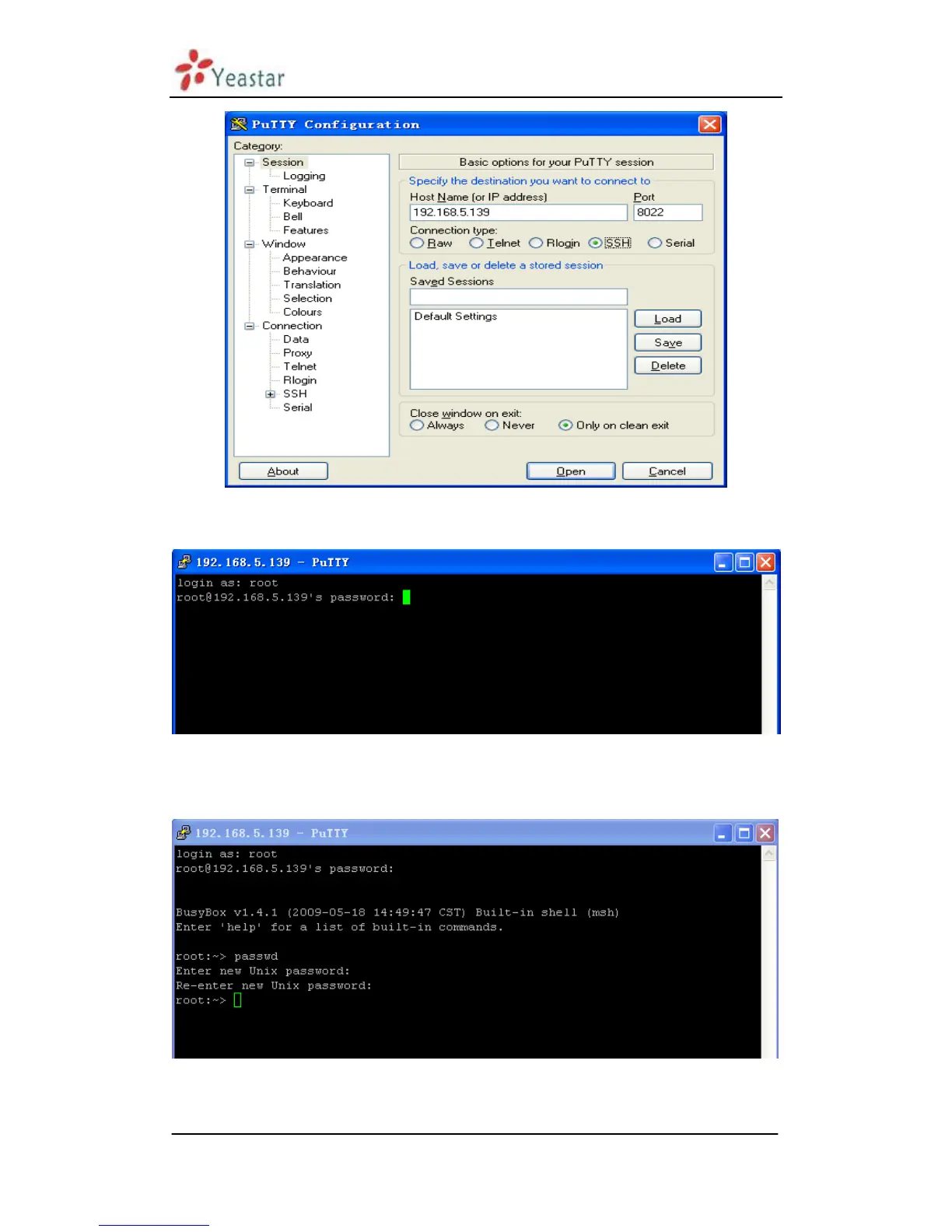Open Window category in tree

(x=284, y=243)
